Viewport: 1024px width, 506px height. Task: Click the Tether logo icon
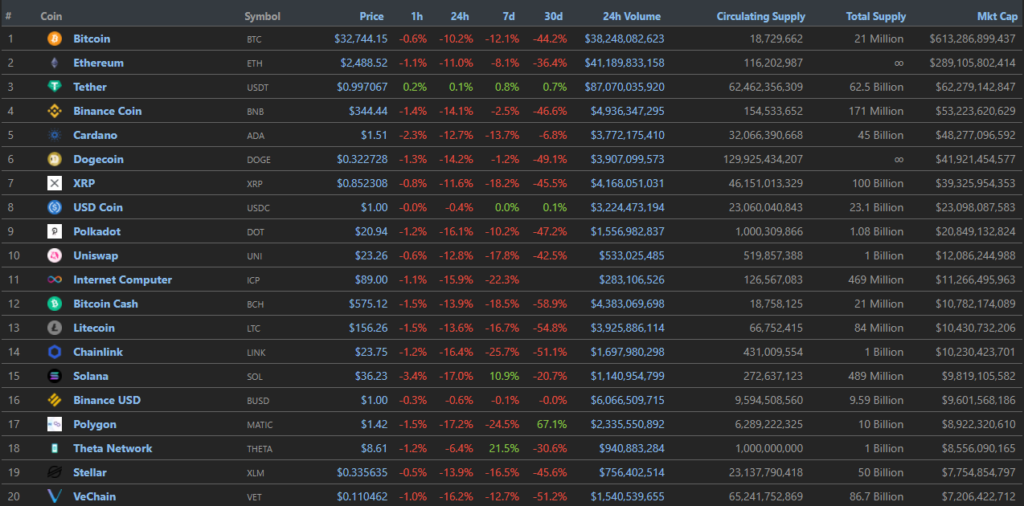54,87
